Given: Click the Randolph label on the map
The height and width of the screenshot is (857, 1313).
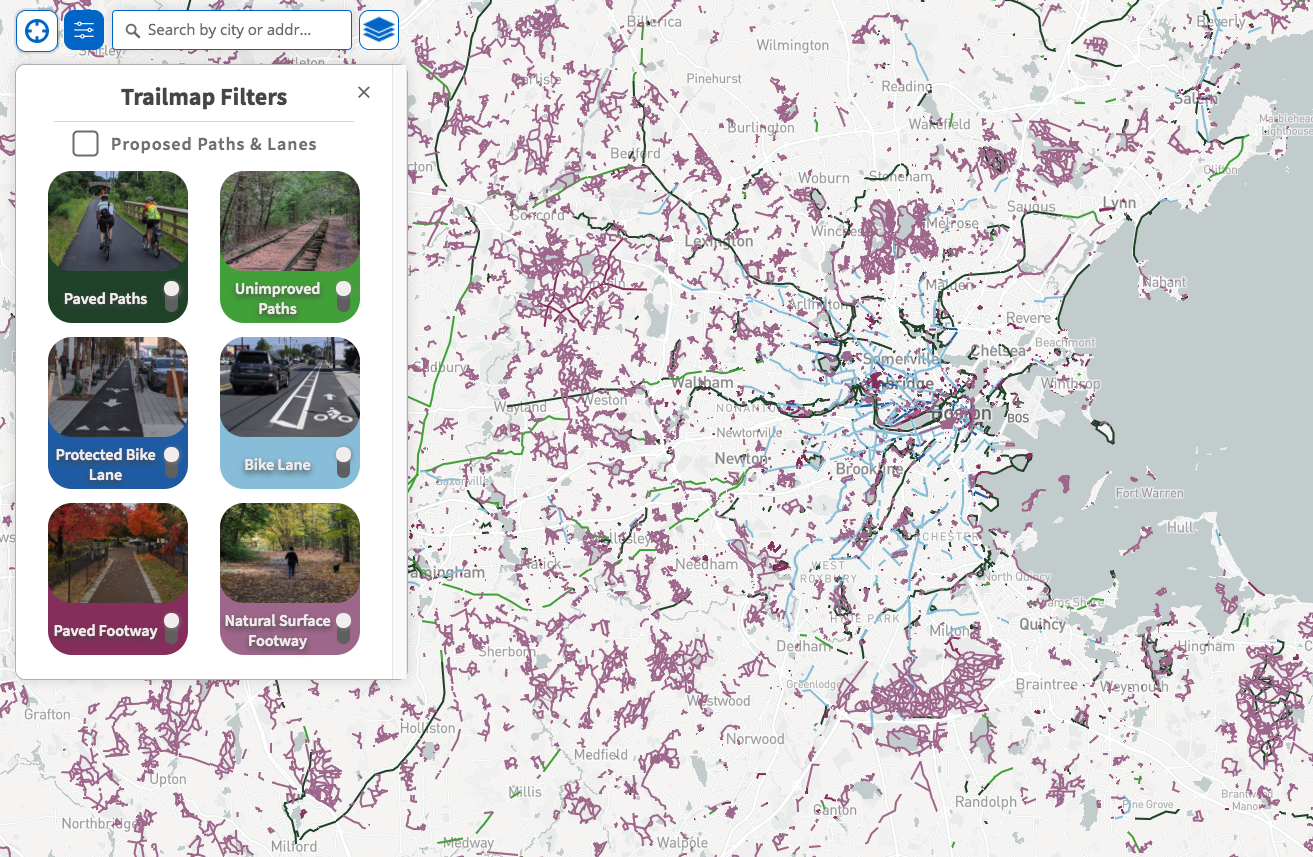Looking at the screenshot, I should [x=986, y=802].
